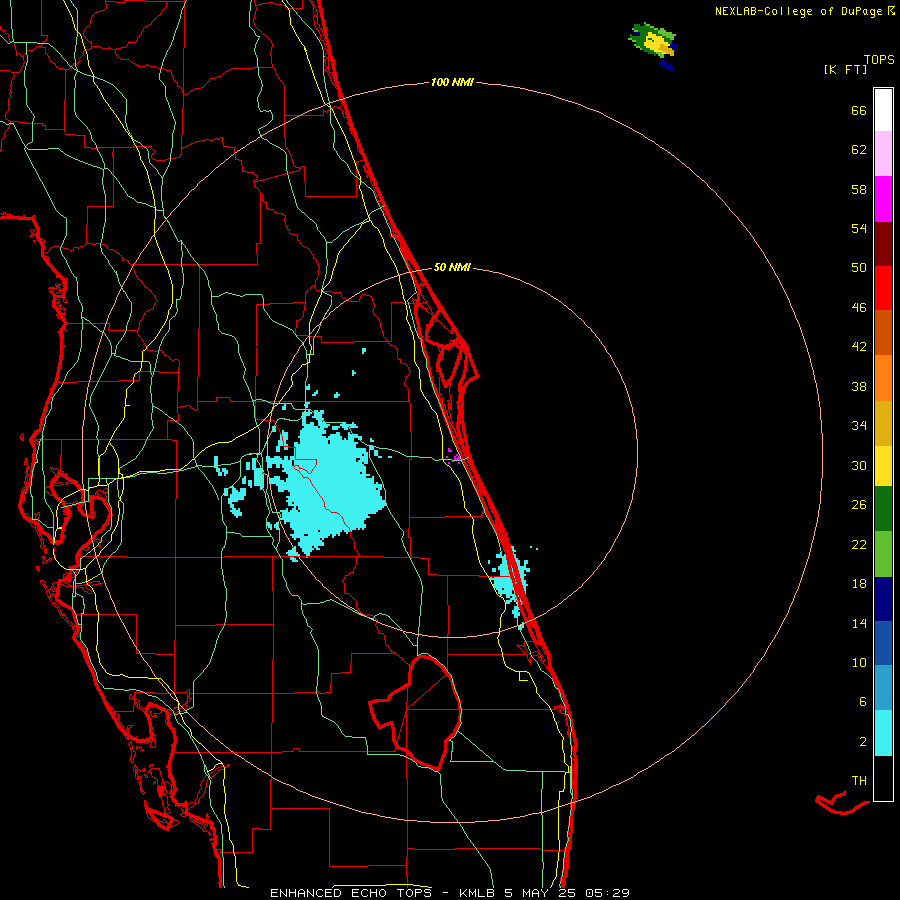This screenshot has width=900, height=900.
Task: Click the dark red legend swatch
Action: coord(883,245)
